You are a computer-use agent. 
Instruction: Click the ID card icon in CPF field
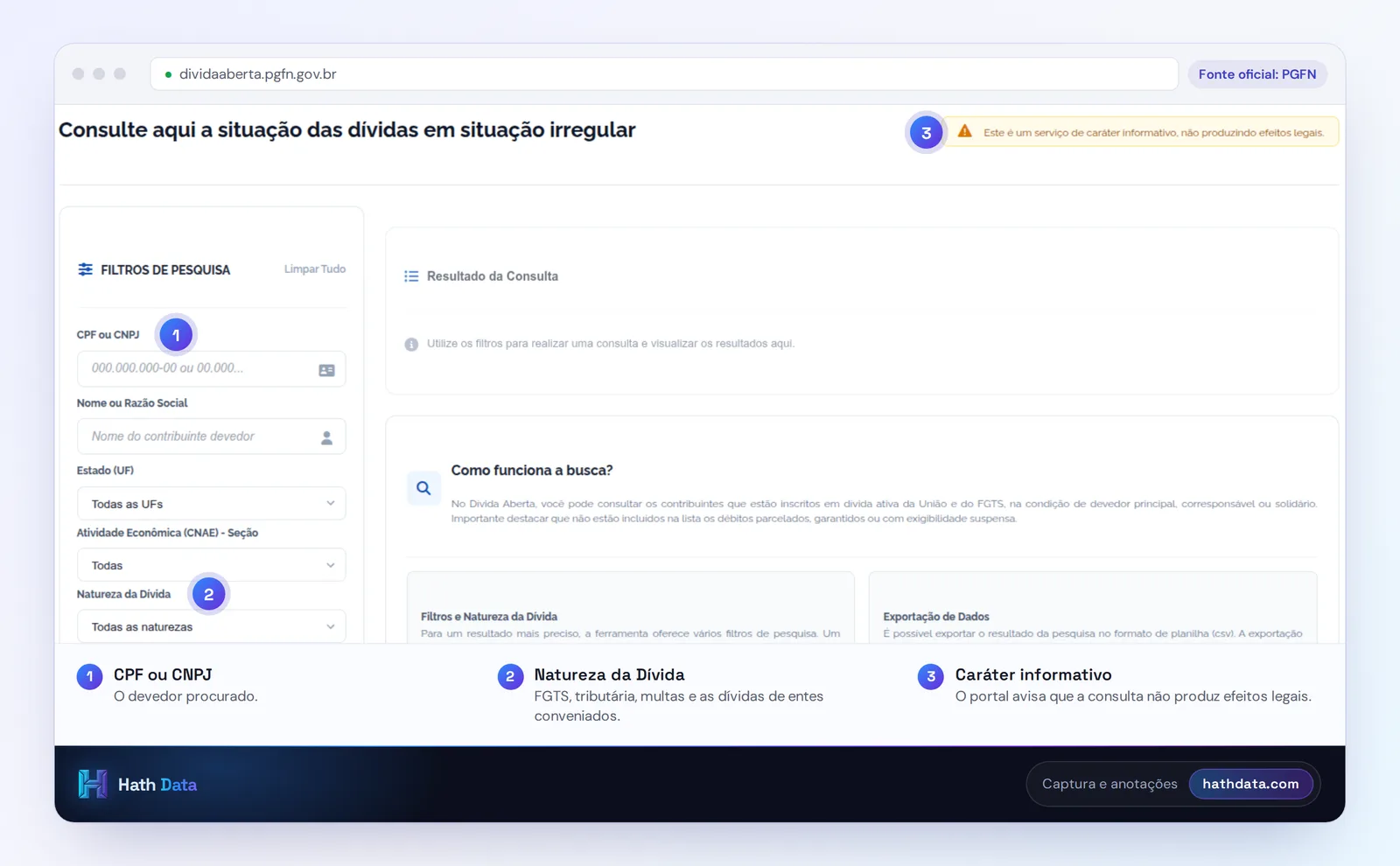(326, 370)
